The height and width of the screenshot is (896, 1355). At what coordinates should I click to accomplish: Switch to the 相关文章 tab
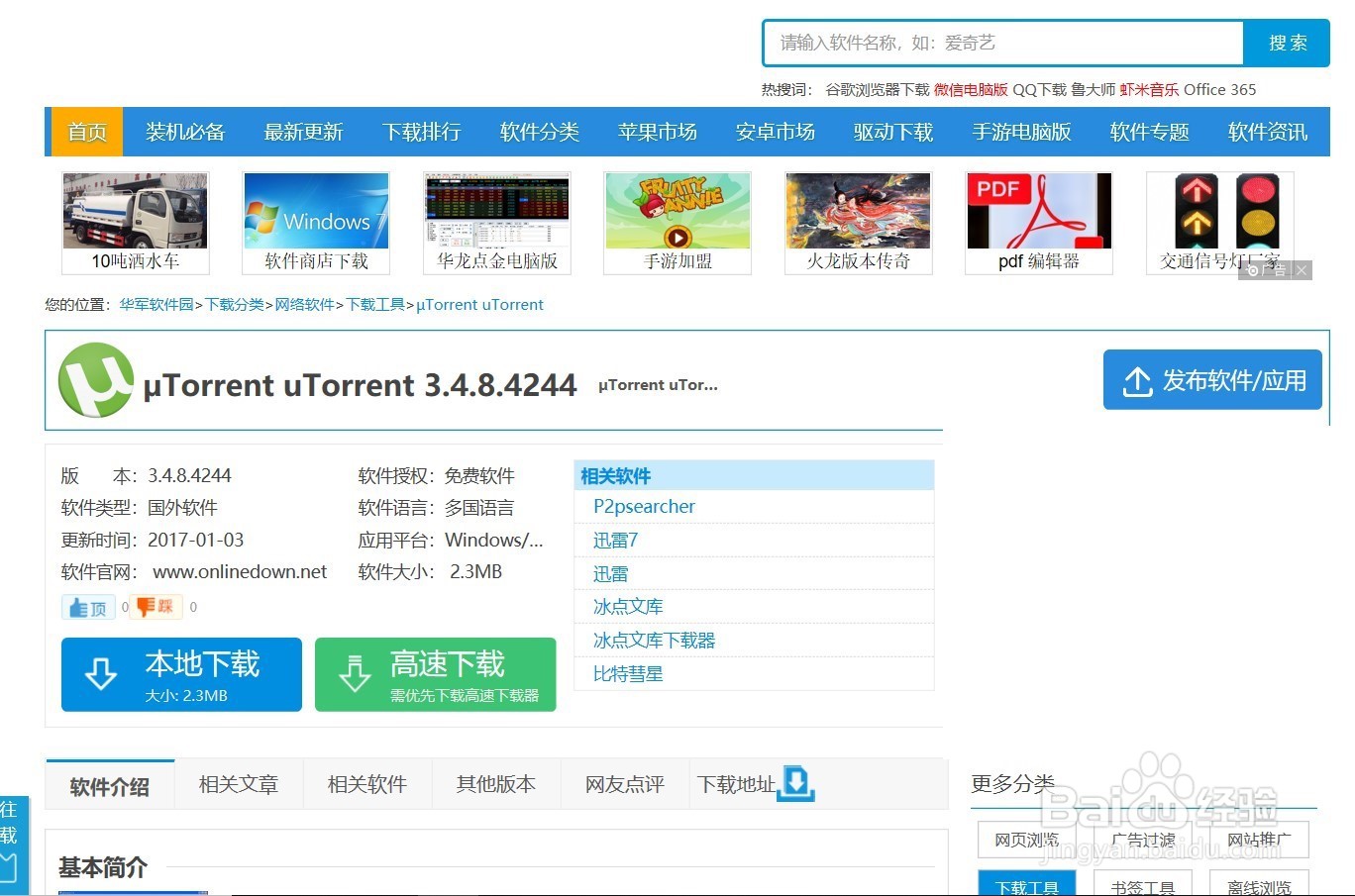(x=239, y=785)
